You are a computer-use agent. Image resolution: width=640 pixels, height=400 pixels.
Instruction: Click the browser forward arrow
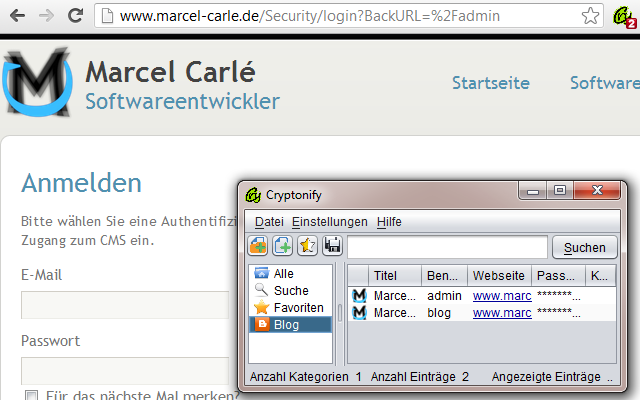tap(47, 16)
